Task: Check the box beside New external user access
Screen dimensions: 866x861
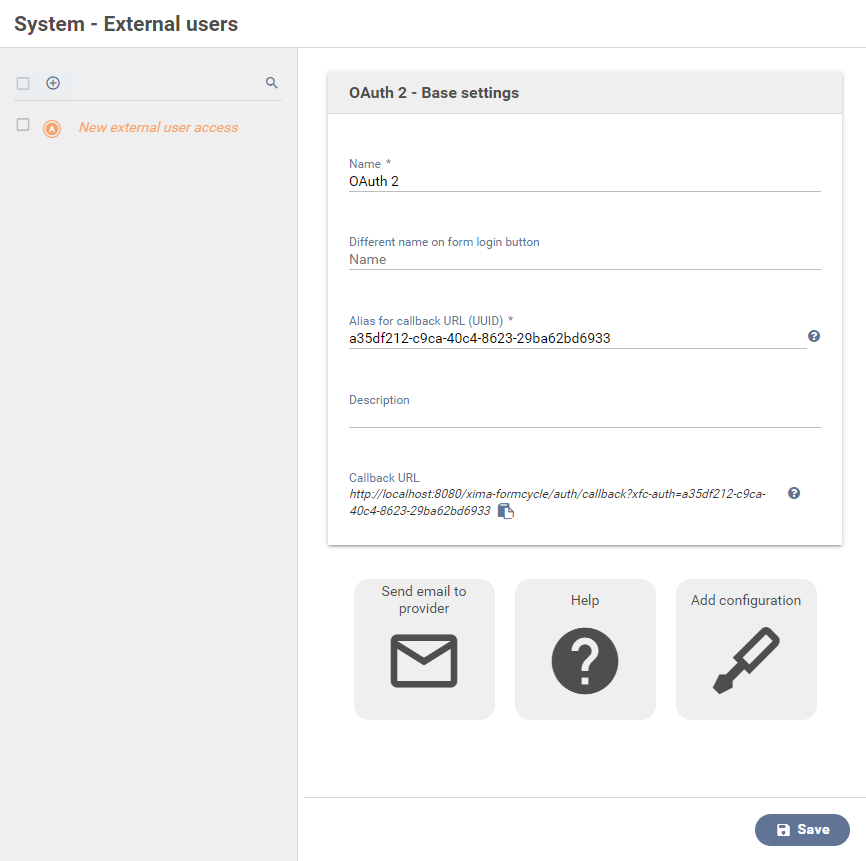Action: 23,125
